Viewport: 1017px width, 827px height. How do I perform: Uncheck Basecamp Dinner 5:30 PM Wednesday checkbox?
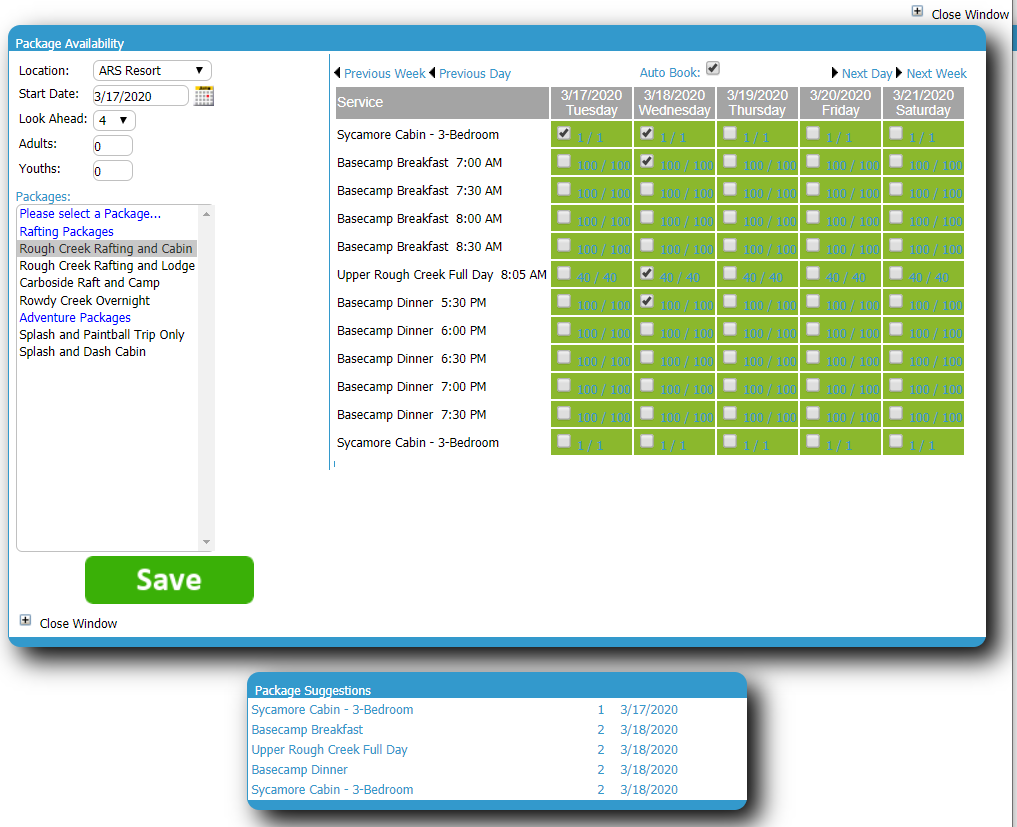pyautogui.click(x=647, y=301)
